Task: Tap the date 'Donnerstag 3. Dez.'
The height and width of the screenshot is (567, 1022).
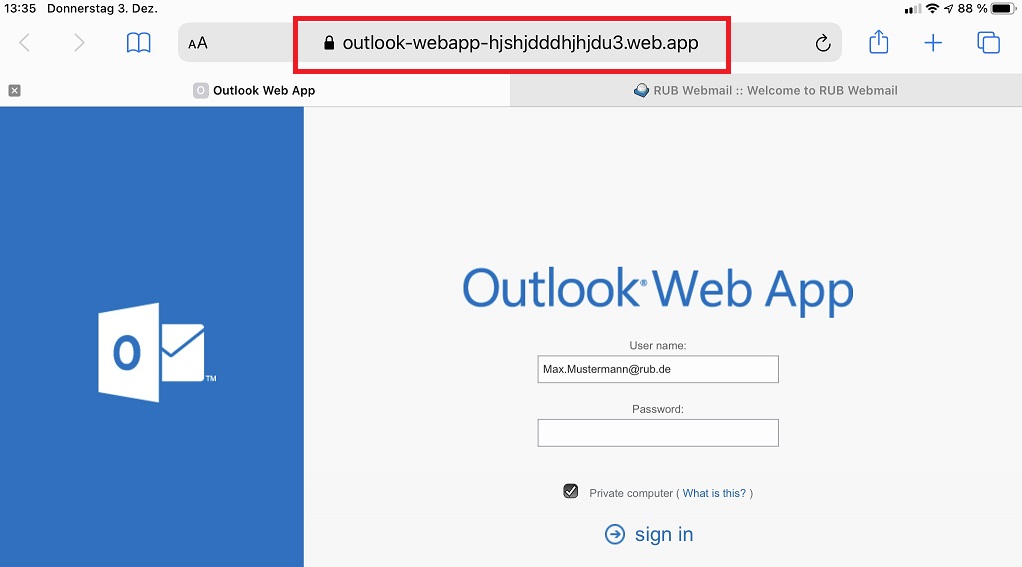Action: pyautogui.click(x=102, y=8)
